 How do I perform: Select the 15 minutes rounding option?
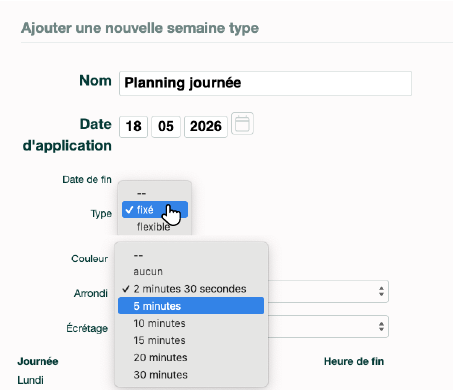(x=191, y=340)
